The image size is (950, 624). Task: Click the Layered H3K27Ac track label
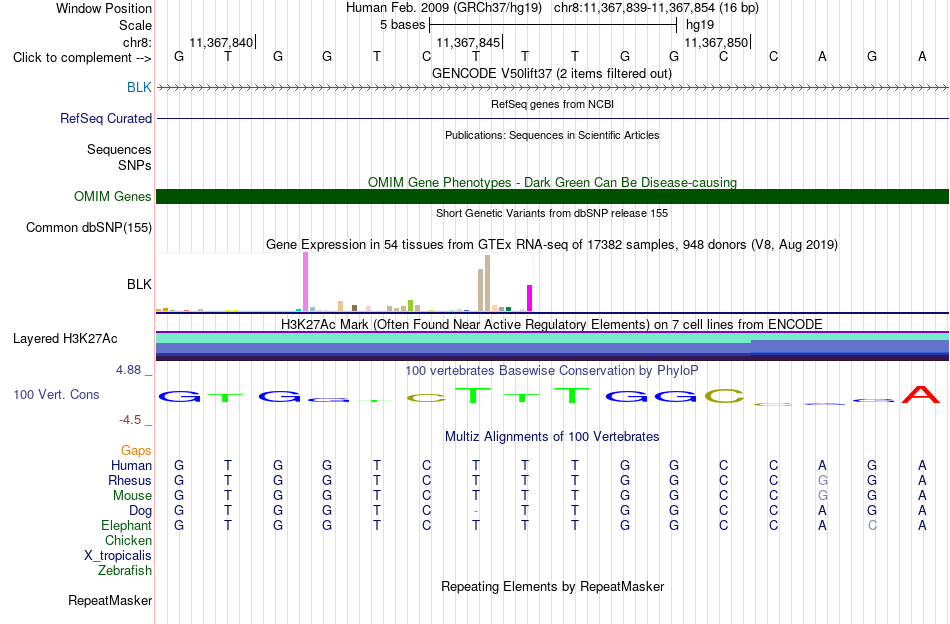coord(65,339)
